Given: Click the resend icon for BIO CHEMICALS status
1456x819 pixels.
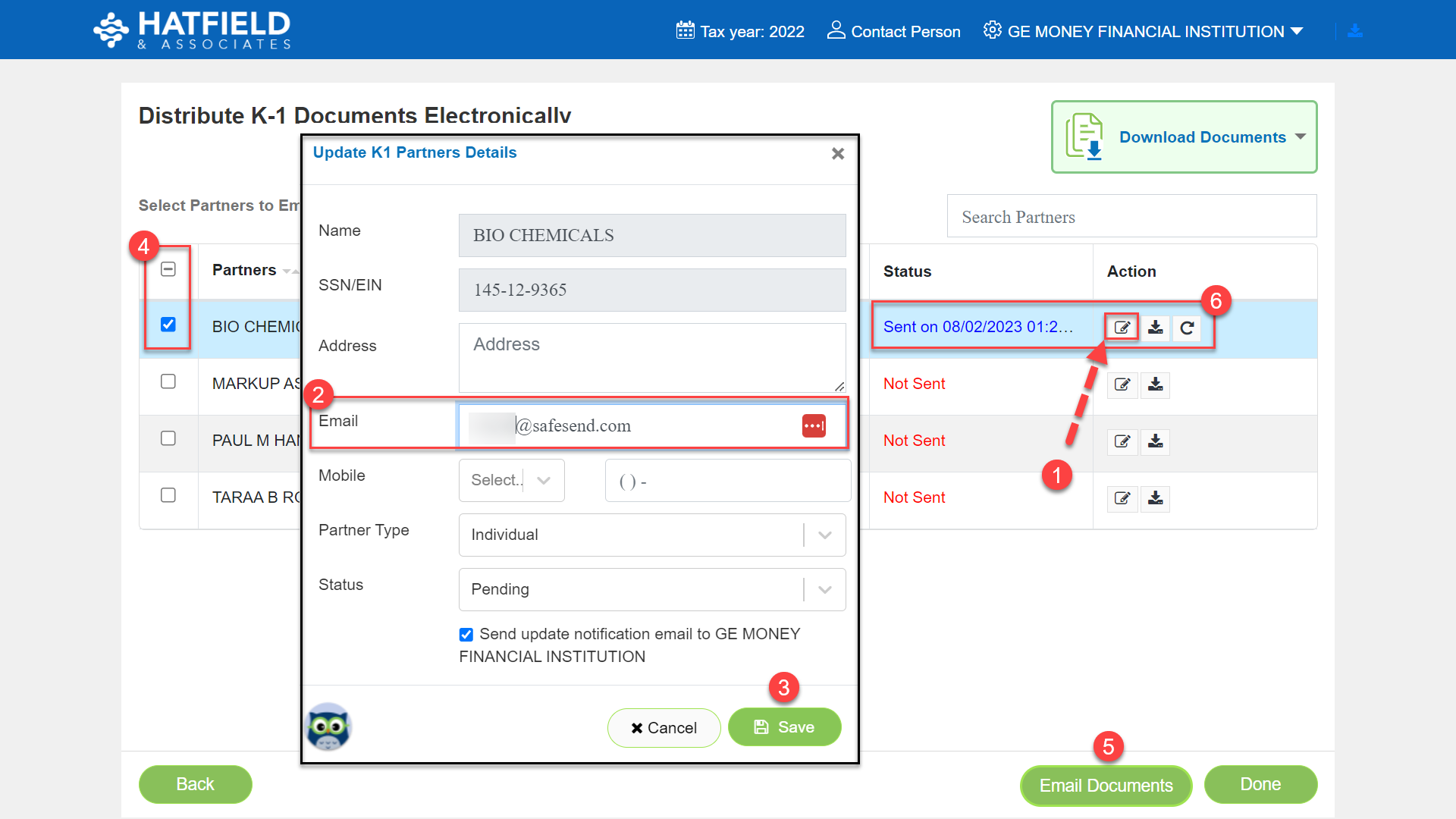Looking at the screenshot, I should [x=1187, y=328].
